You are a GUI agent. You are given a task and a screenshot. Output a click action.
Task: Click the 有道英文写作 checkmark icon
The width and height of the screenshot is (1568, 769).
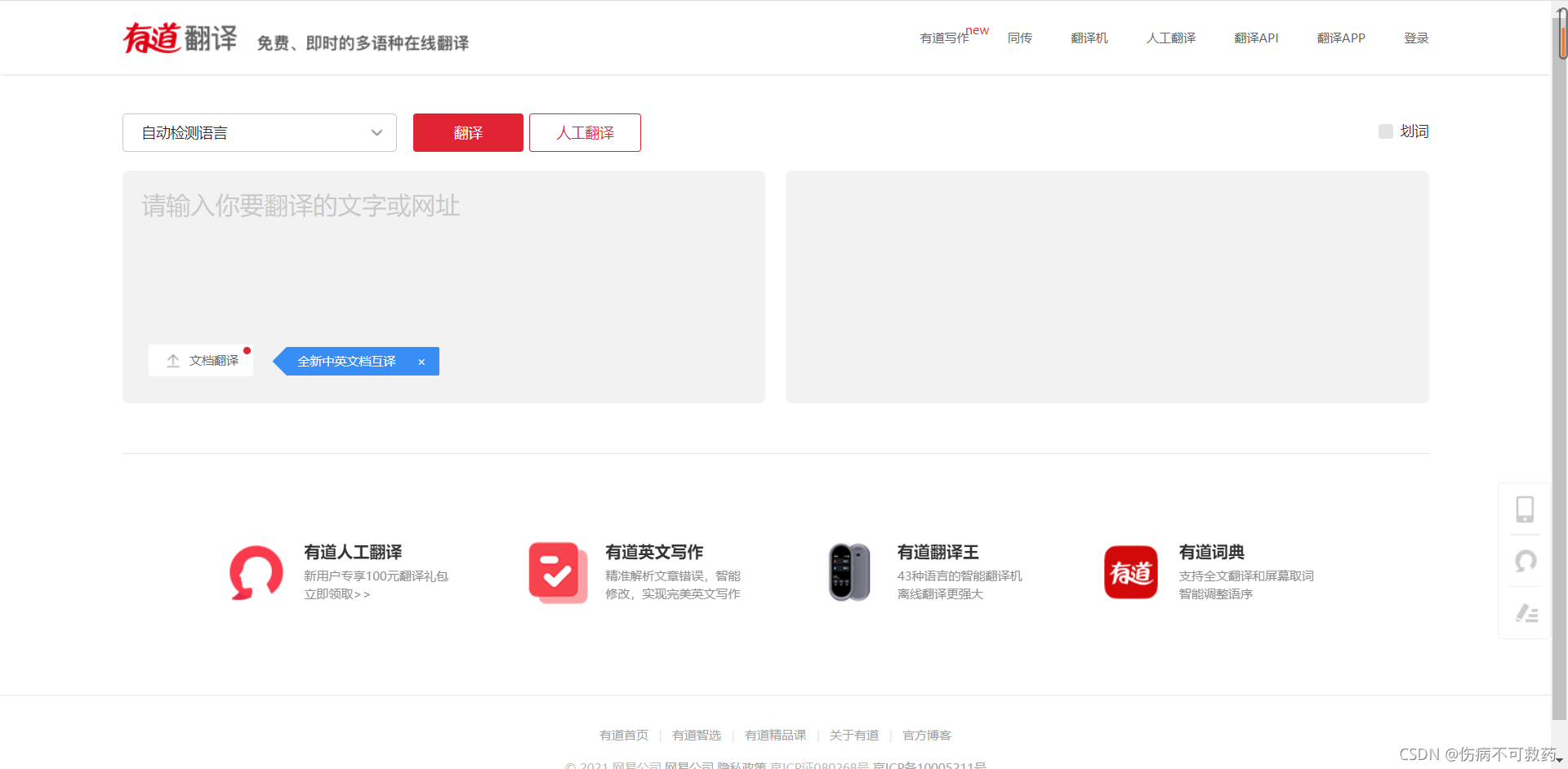coord(558,572)
